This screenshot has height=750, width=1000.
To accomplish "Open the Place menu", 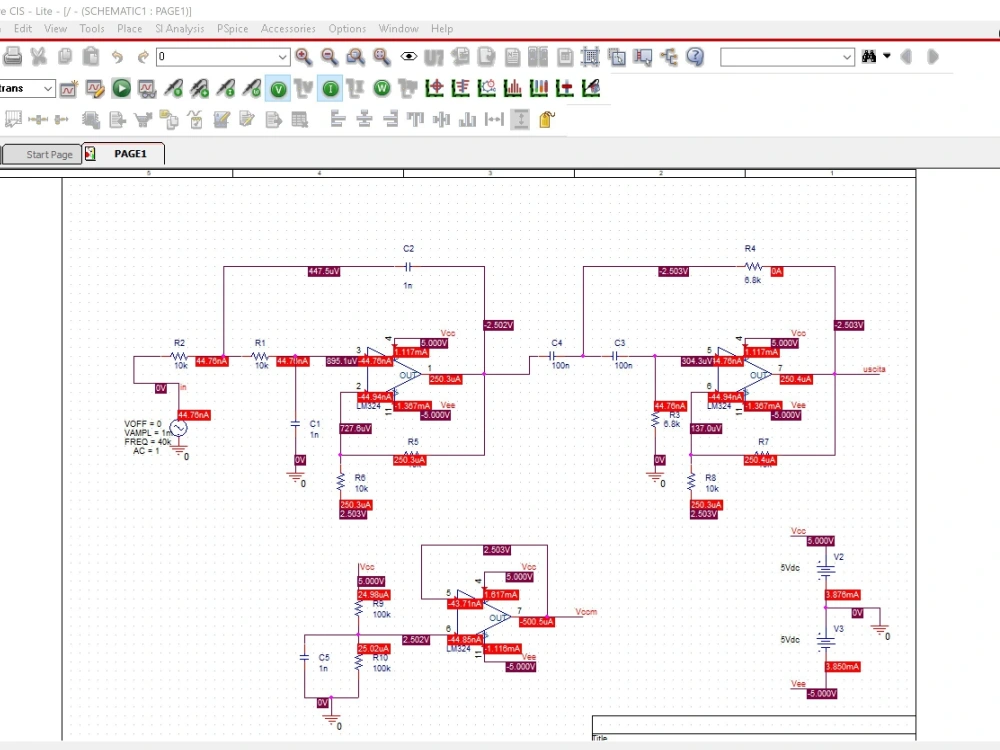I will [129, 29].
